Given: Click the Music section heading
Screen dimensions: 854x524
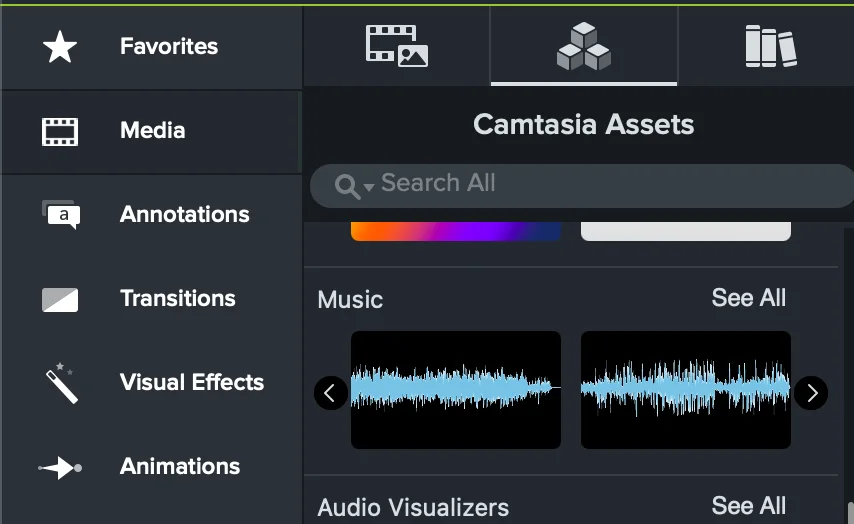Looking at the screenshot, I should coord(350,300).
